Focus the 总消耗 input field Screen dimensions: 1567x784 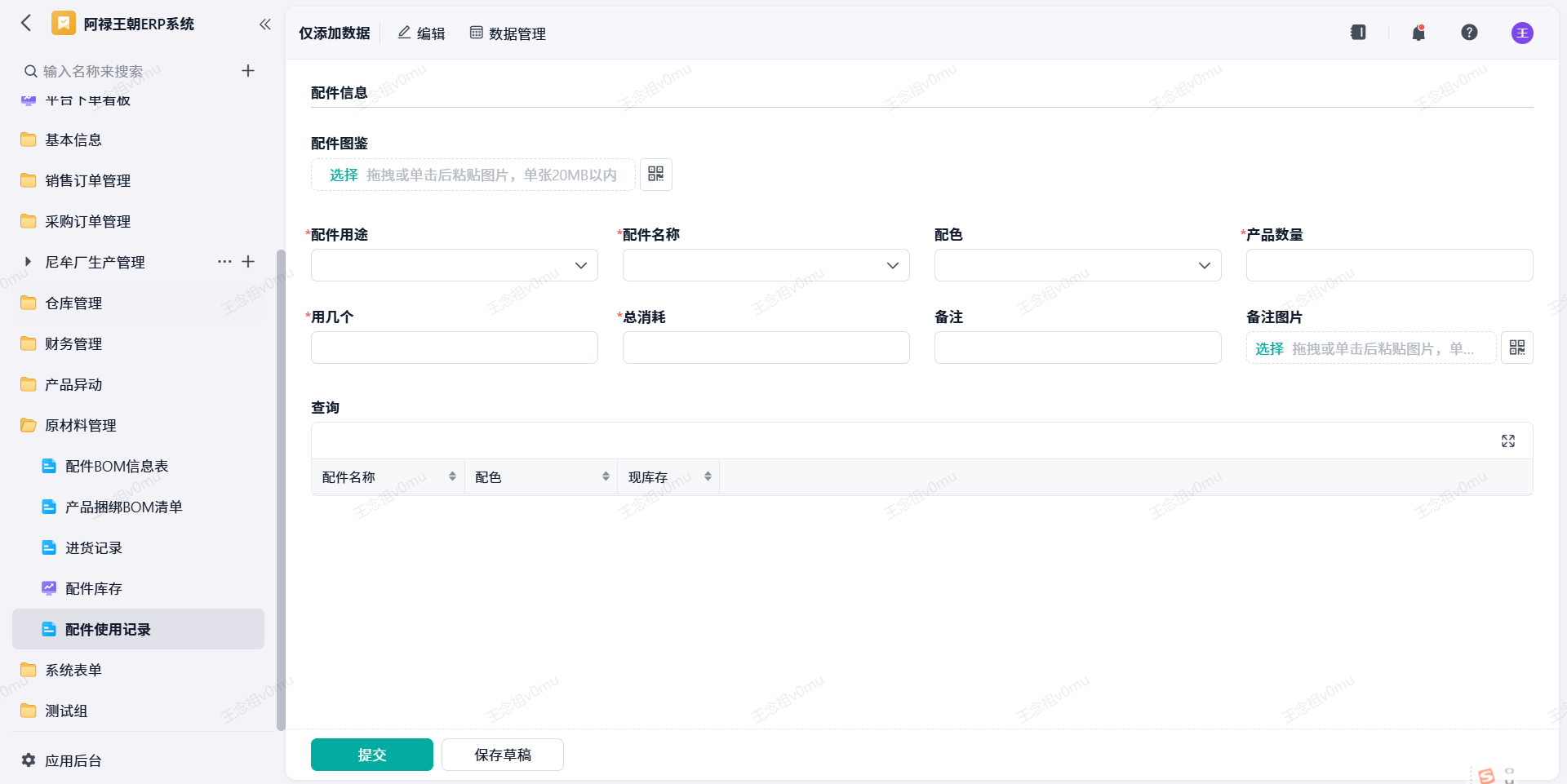coord(766,348)
